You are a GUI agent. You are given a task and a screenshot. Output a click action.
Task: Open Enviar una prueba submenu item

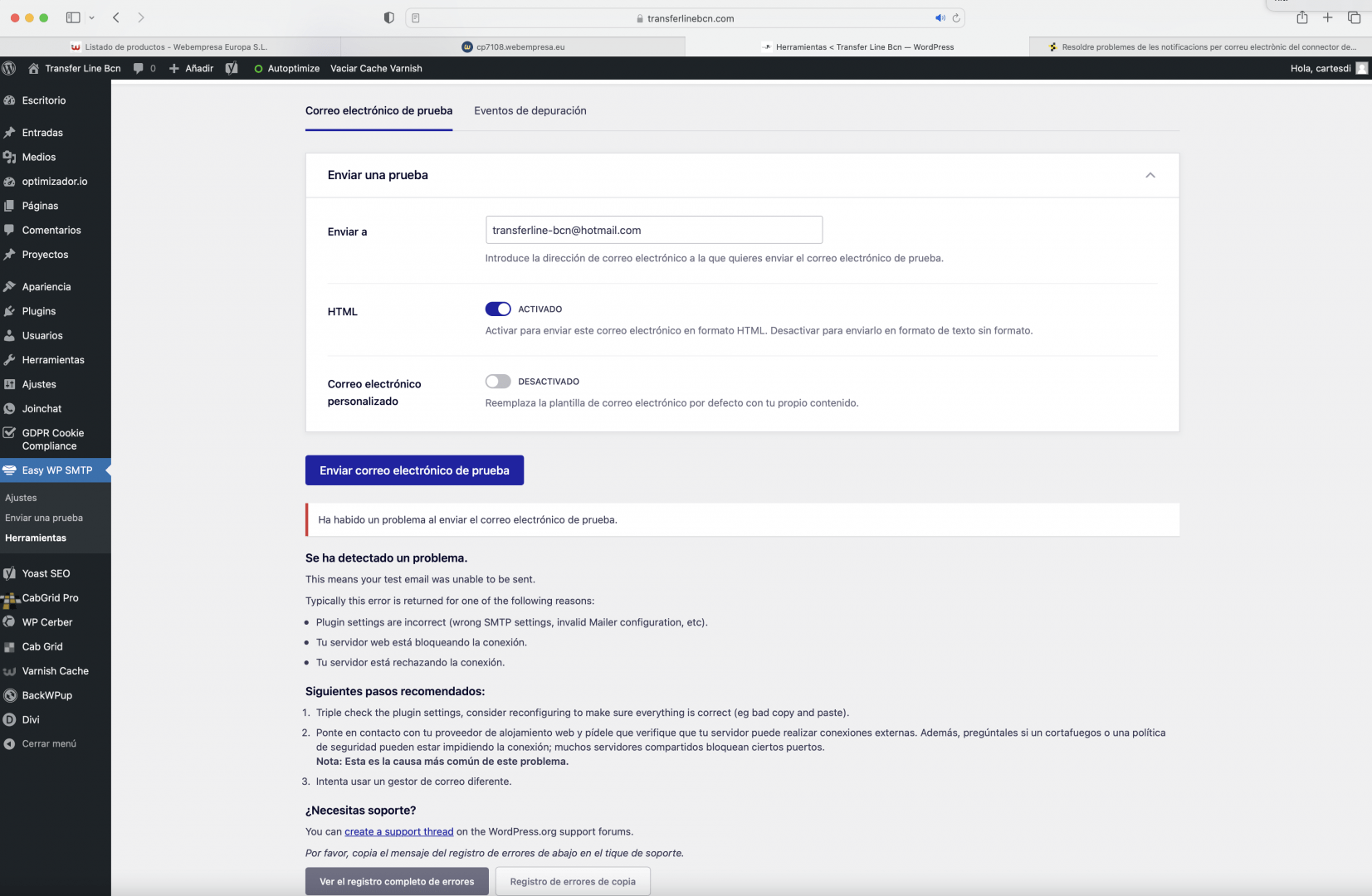click(x=44, y=518)
